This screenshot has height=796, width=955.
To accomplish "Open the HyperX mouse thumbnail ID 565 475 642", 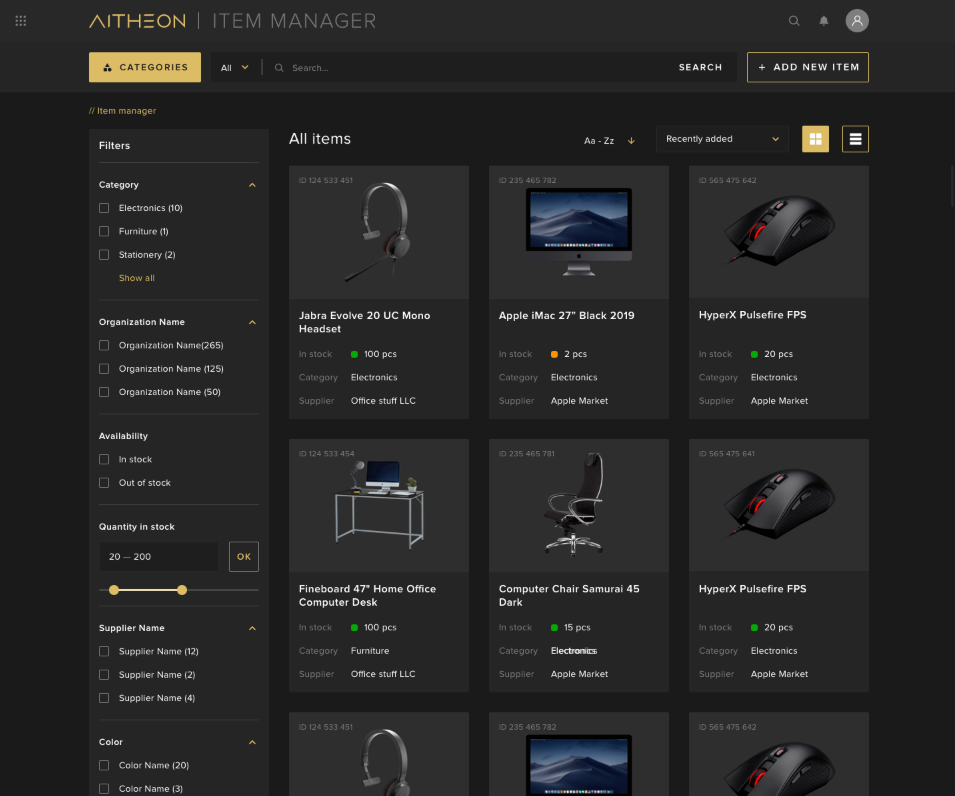I will click(x=778, y=232).
